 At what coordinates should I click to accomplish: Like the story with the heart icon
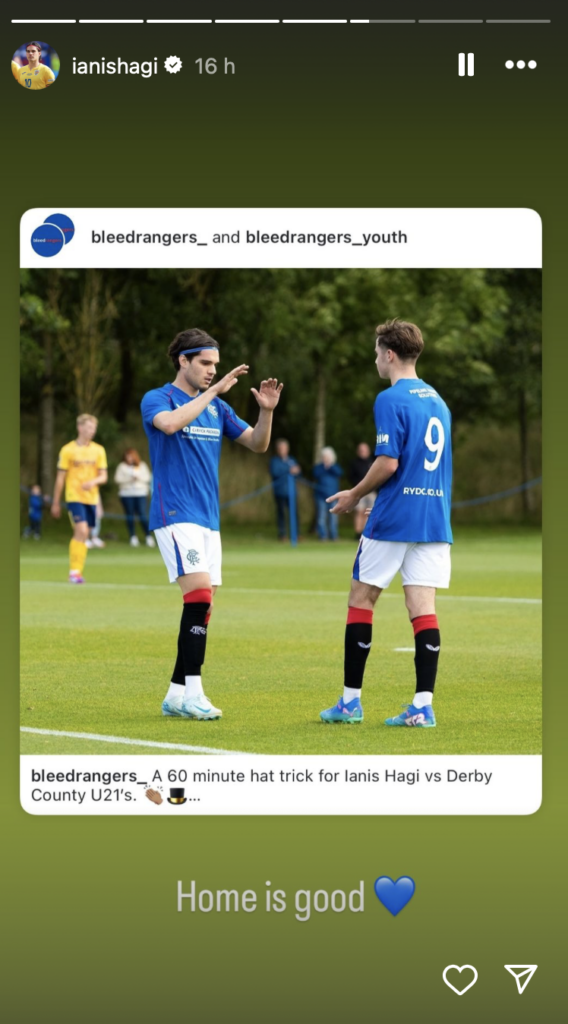tap(460, 980)
